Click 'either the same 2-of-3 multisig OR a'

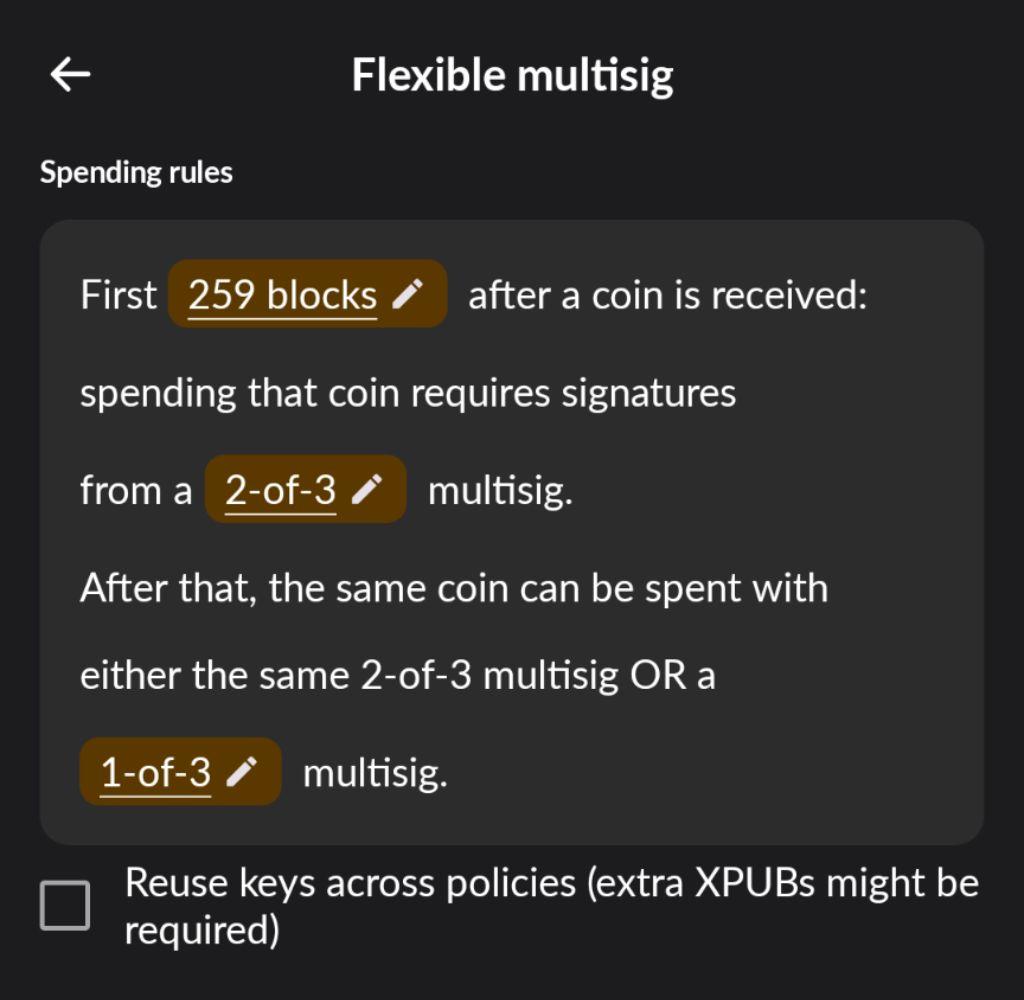point(397,676)
